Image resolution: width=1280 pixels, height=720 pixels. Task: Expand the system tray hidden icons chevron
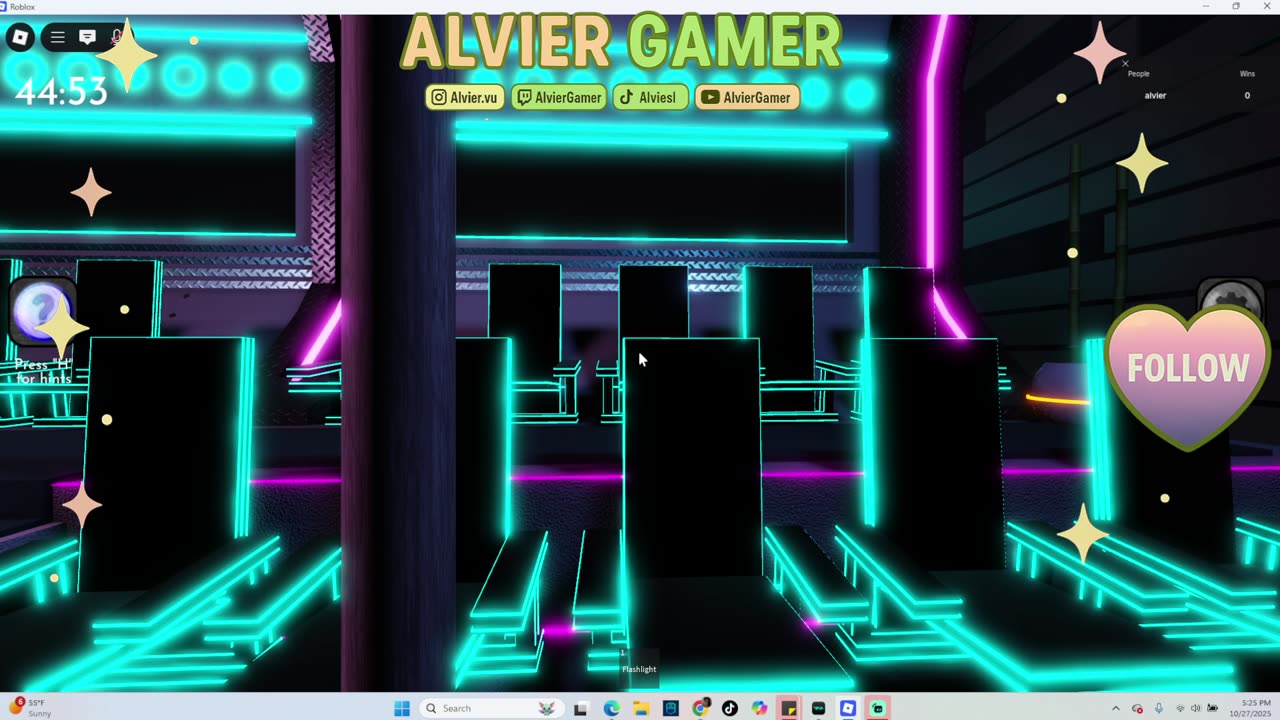(1116, 708)
